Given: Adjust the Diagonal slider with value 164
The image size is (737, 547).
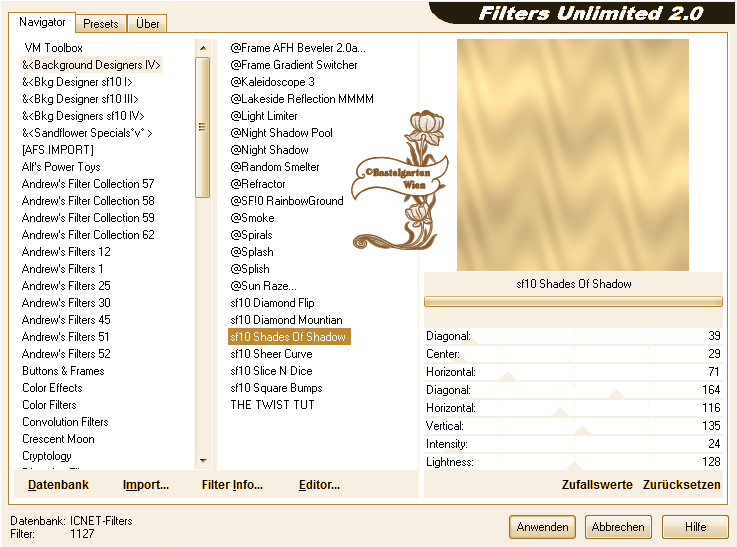Looking at the screenshot, I should 573,390.
